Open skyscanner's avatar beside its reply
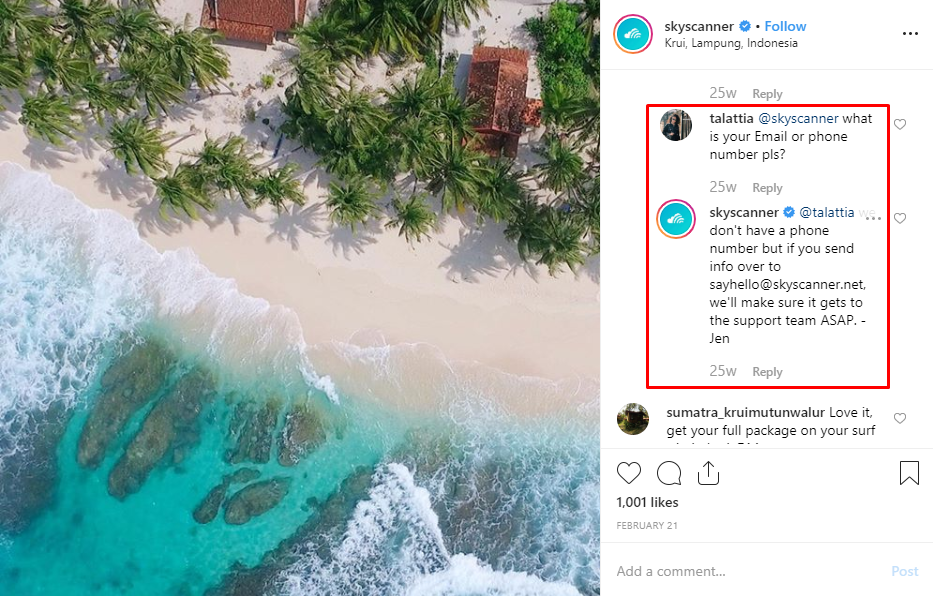The width and height of the screenshot is (933, 596). [676, 219]
